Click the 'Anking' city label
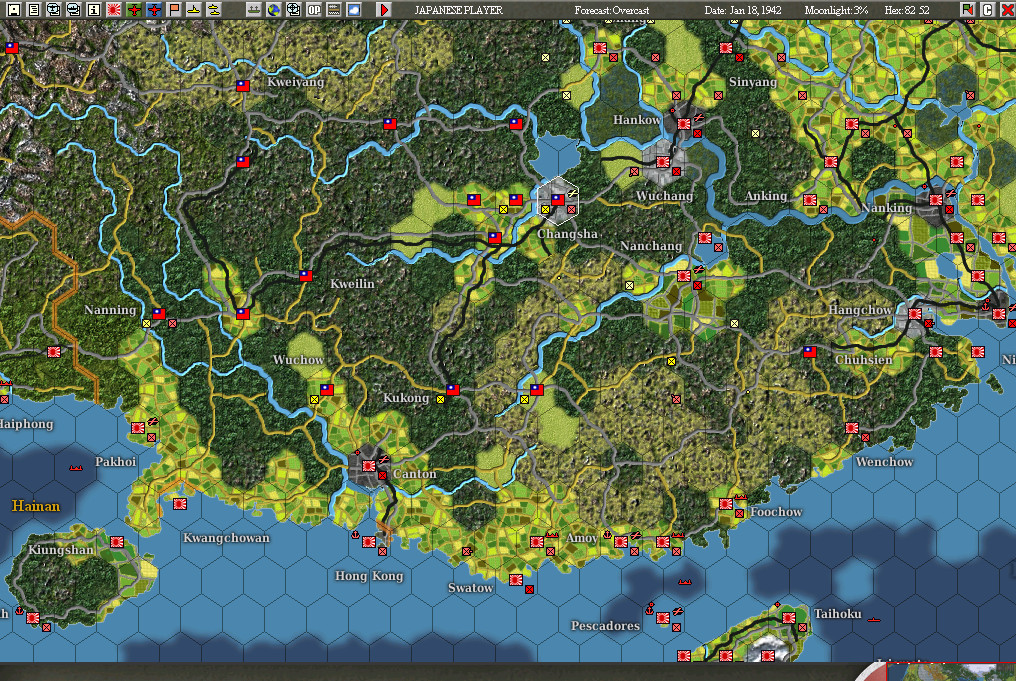Image resolution: width=1016 pixels, height=681 pixels. point(766,196)
